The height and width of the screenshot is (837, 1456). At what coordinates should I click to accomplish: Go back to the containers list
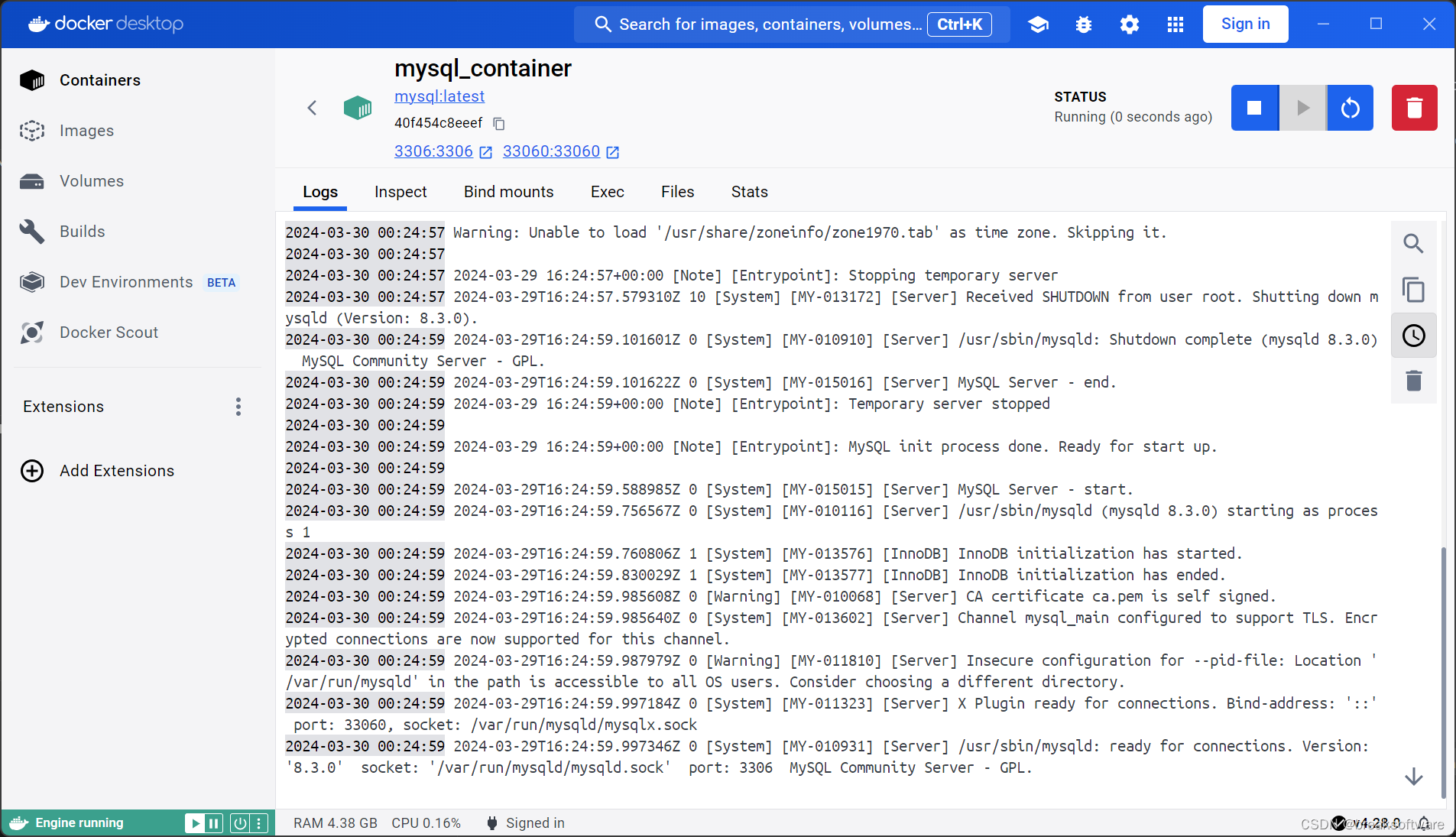click(x=312, y=108)
